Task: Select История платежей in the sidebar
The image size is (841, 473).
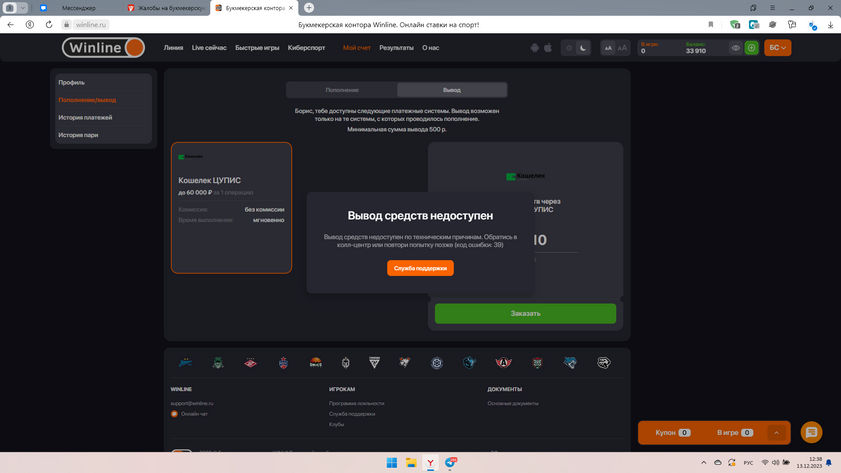Action: [x=85, y=117]
